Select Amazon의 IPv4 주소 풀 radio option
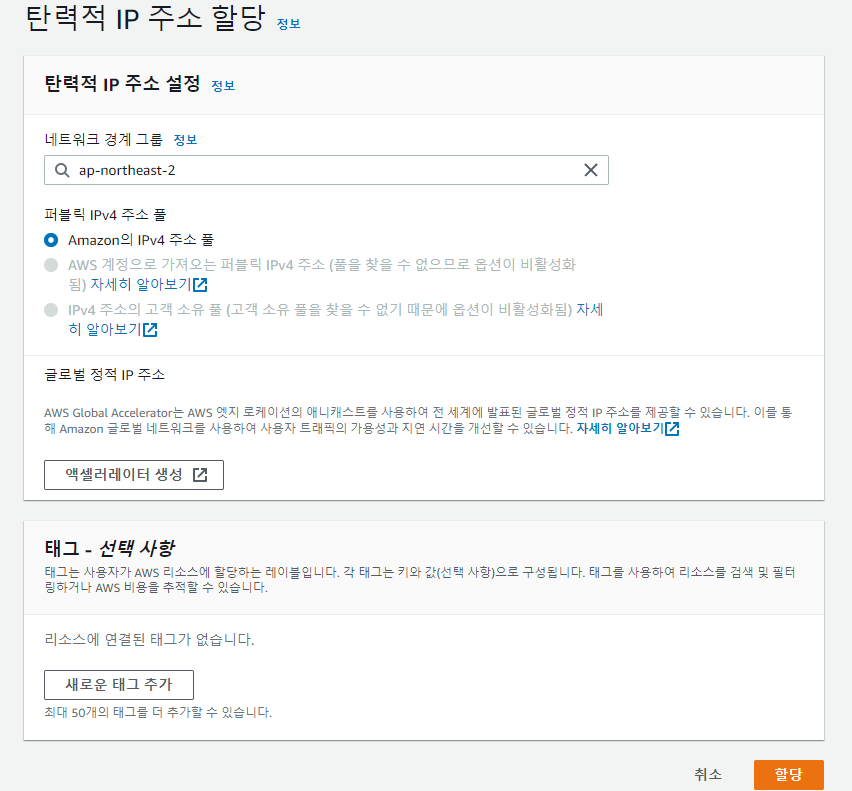The image size is (852, 791). (51, 240)
